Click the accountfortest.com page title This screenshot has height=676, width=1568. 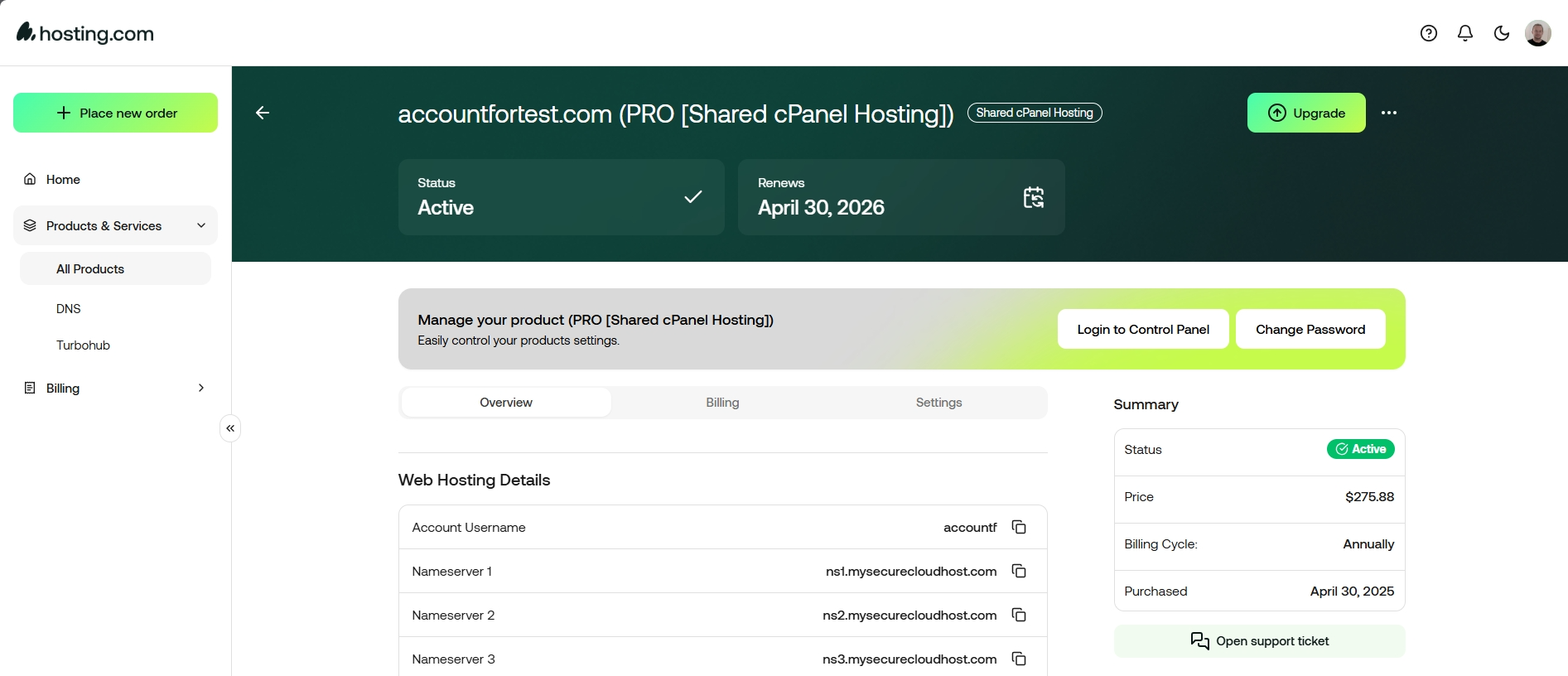pos(676,113)
